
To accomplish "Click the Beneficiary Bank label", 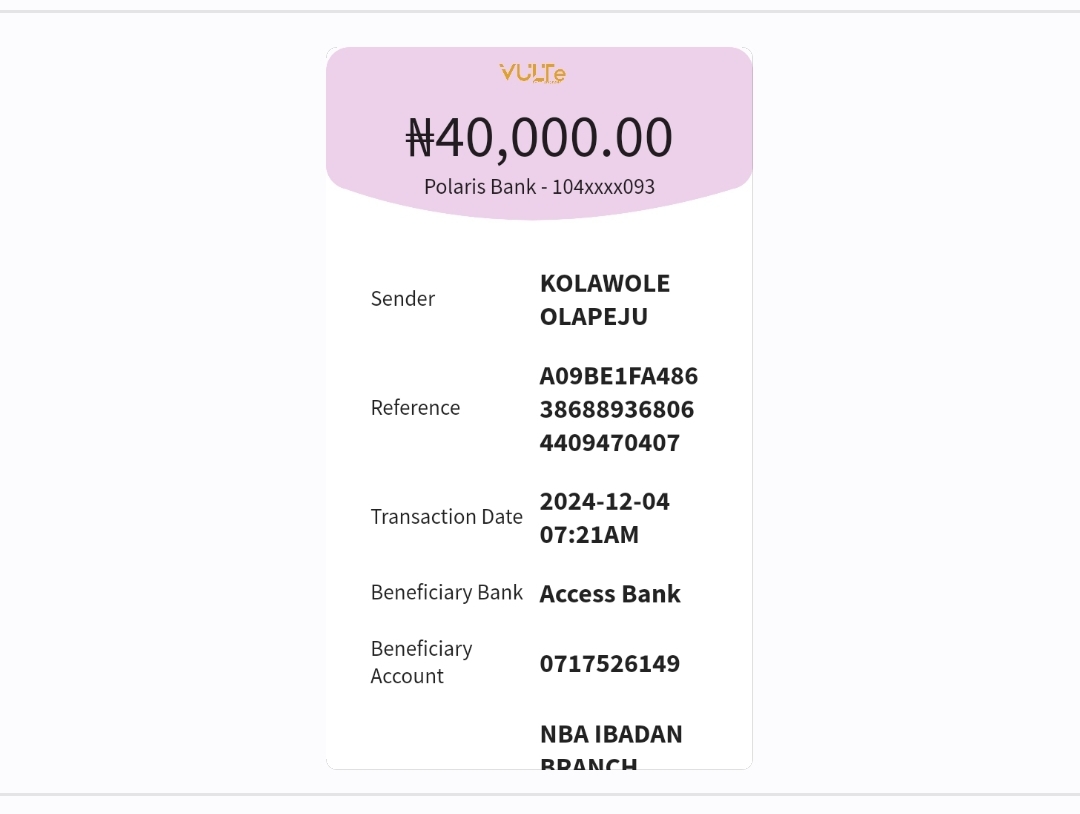I will pyautogui.click(x=446, y=592).
